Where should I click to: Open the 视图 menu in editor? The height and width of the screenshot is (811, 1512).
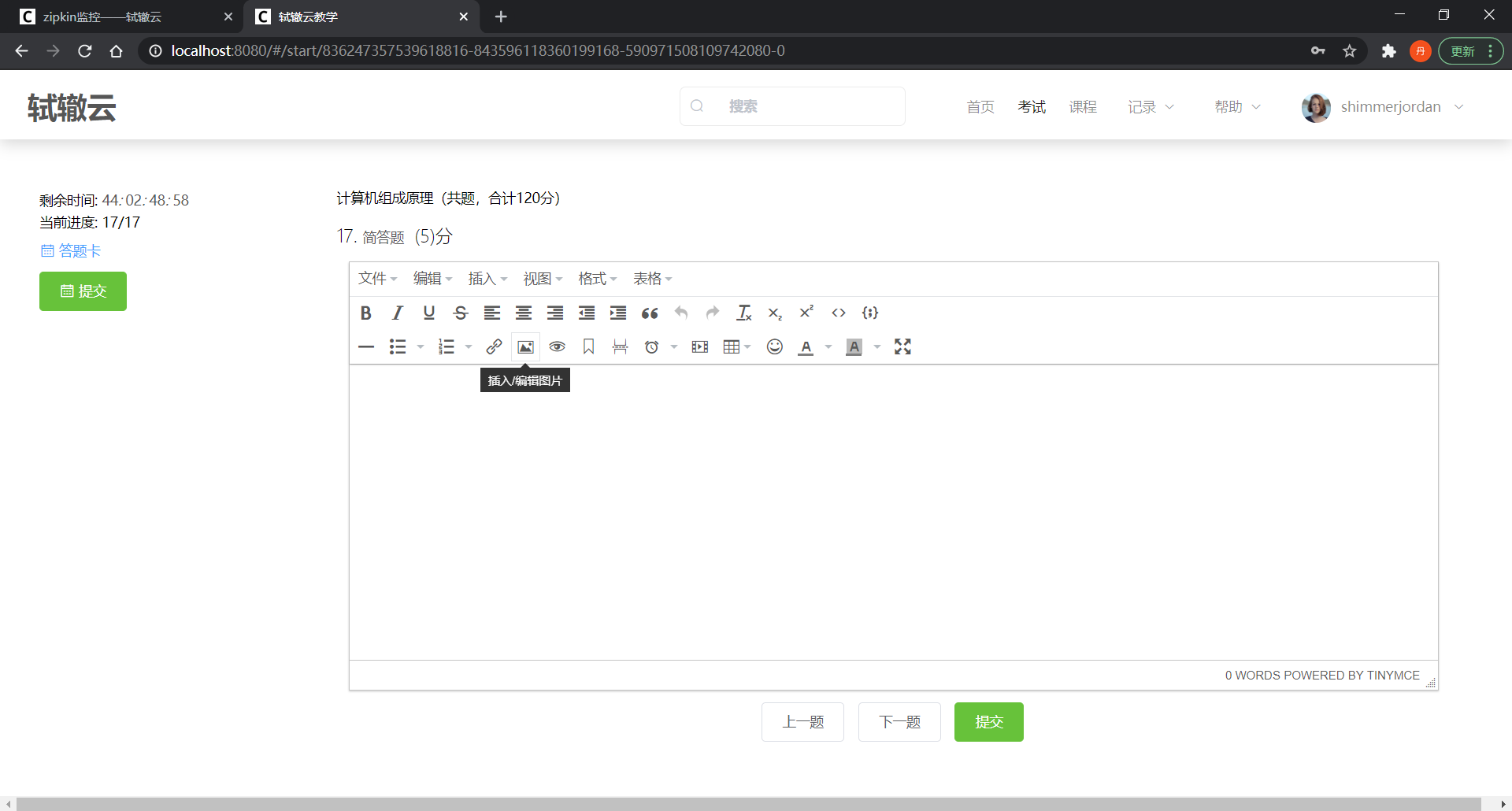point(543,279)
